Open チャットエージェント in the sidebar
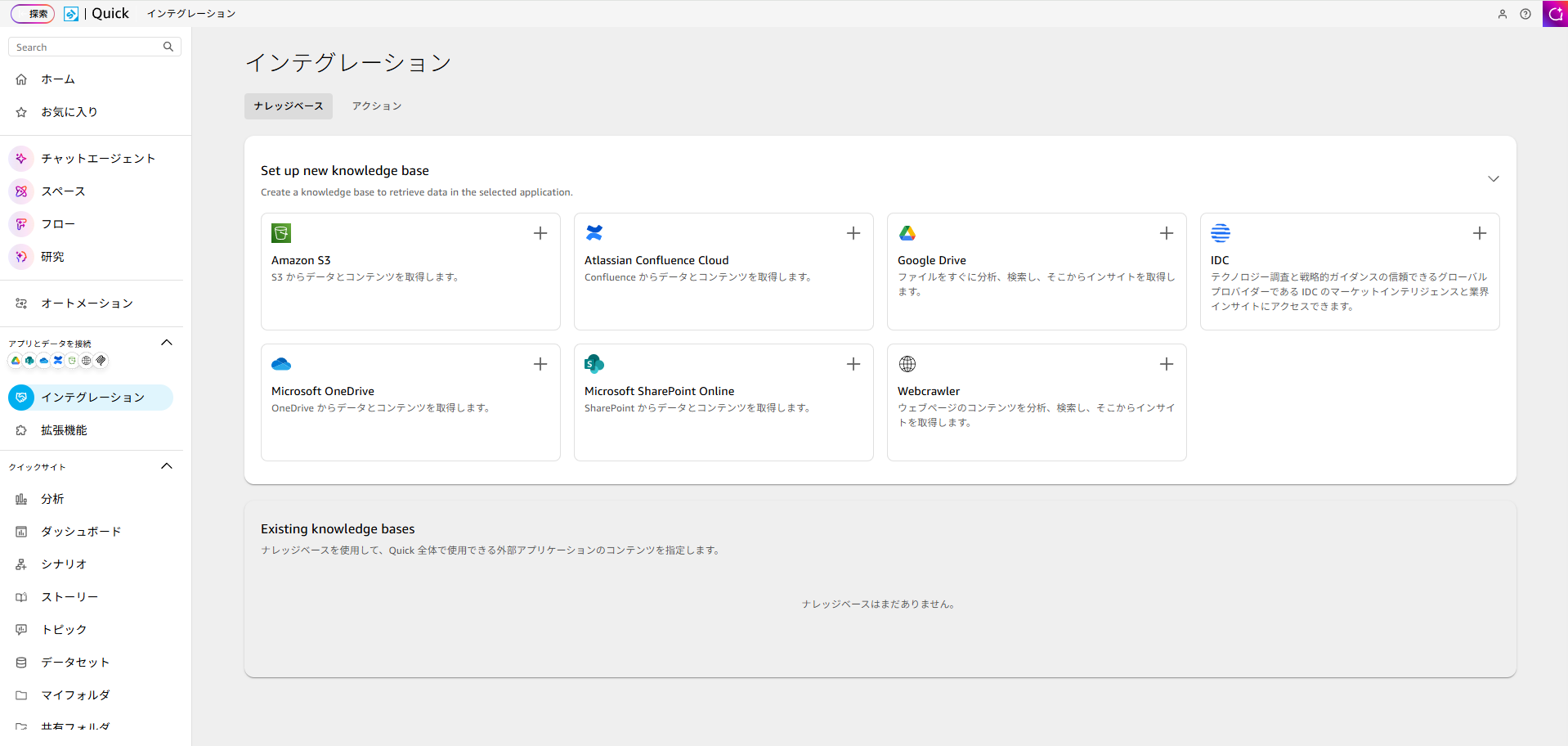Viewport: 1568px width, 746px height. point(98,159)
